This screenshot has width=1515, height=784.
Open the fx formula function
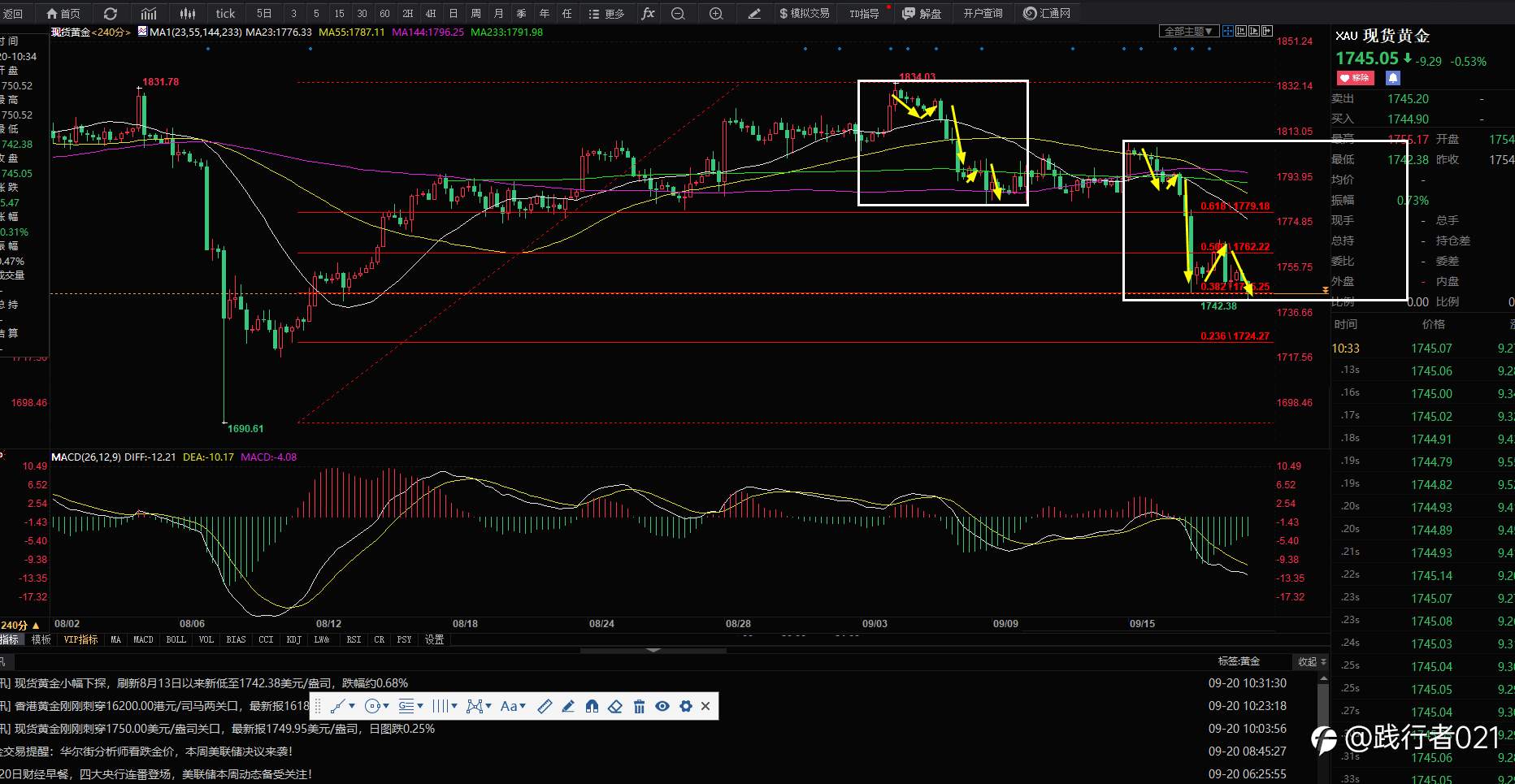pos(648,13)
